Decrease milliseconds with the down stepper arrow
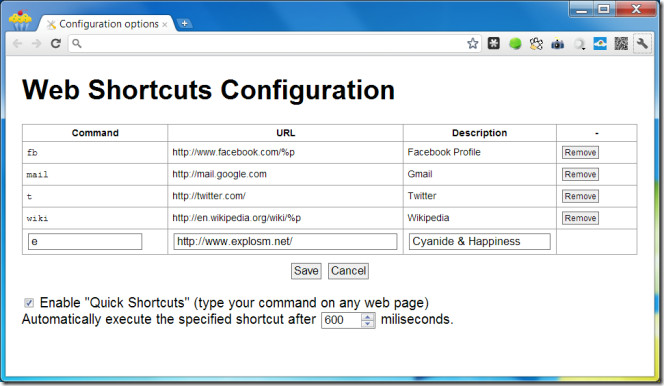 368,324
